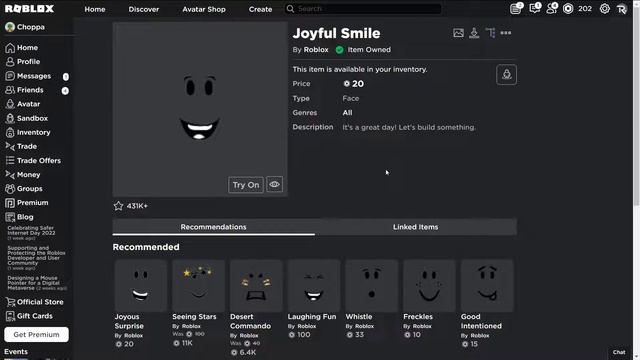Open the three-dots more options menu
The image size is (640, 360).
point(506,33)
